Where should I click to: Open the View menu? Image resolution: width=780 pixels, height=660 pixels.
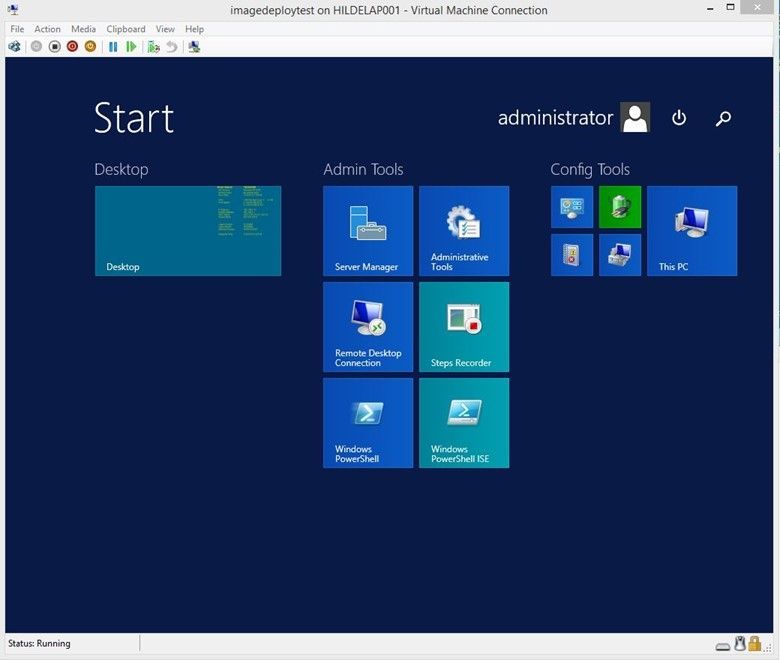pos(165,29)
